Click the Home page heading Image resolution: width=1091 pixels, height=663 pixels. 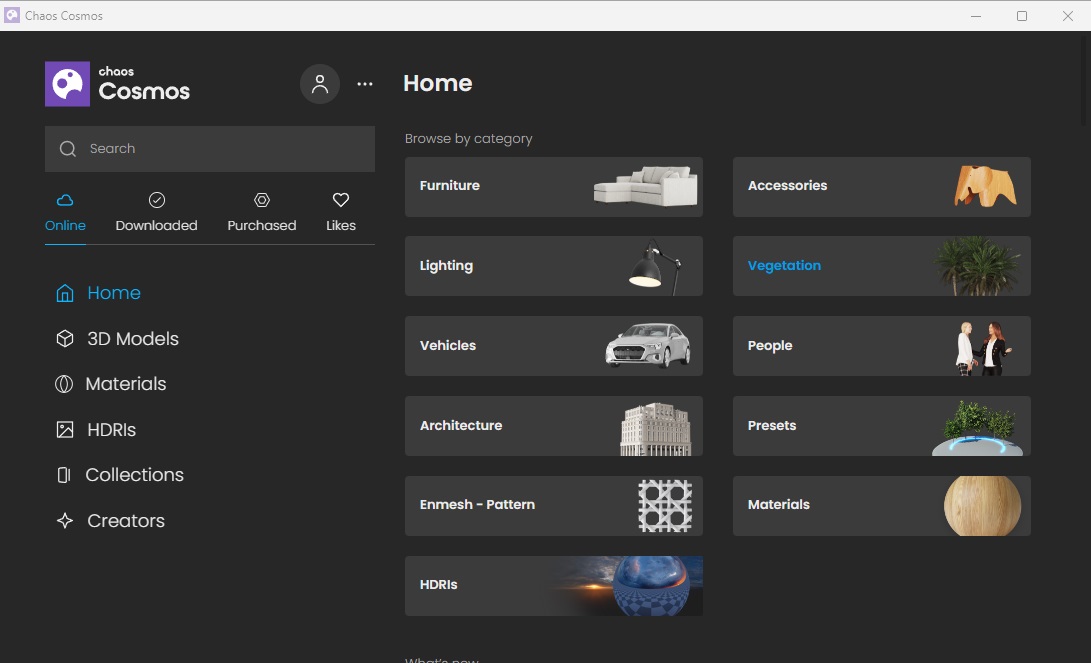tap(438, 83)
